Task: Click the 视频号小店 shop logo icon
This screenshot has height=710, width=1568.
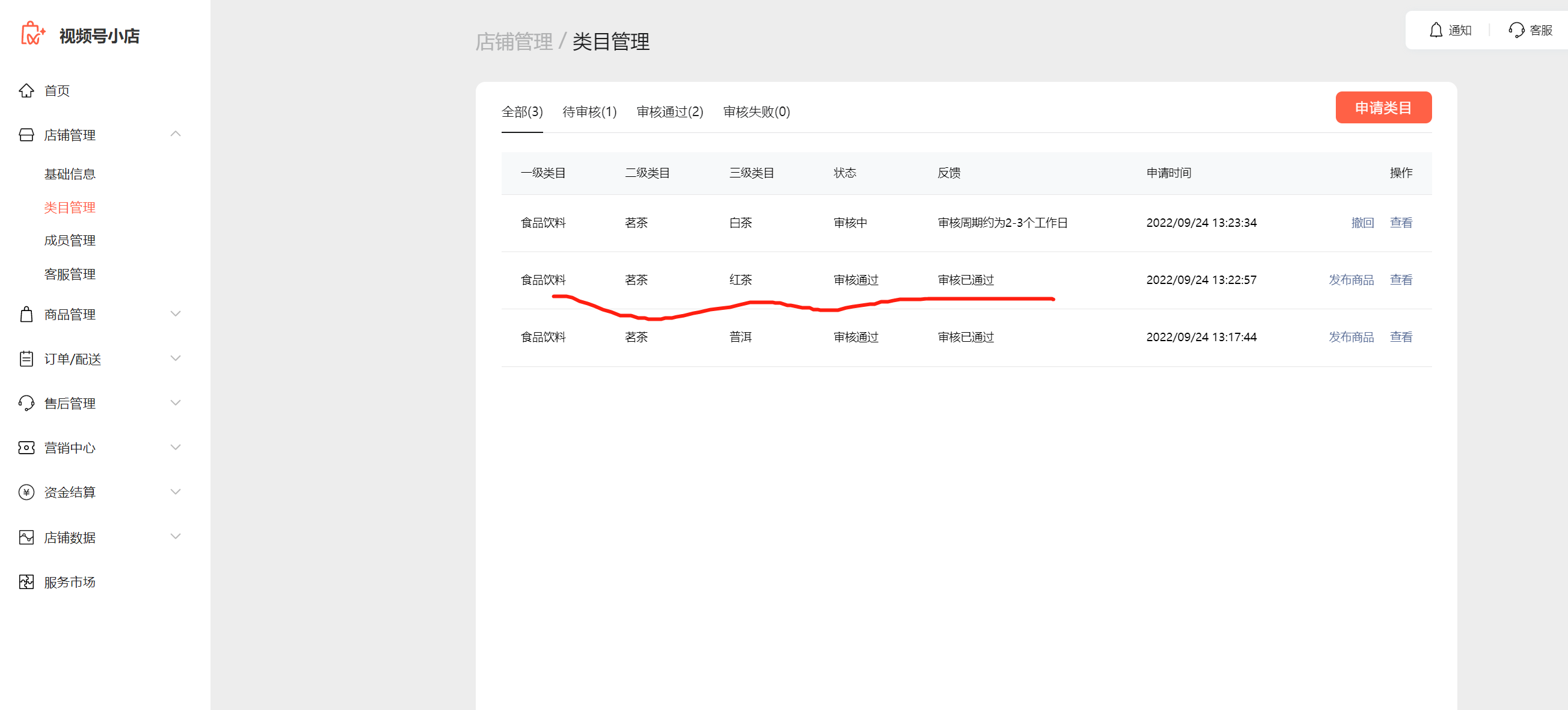Action: pos(32,34)
